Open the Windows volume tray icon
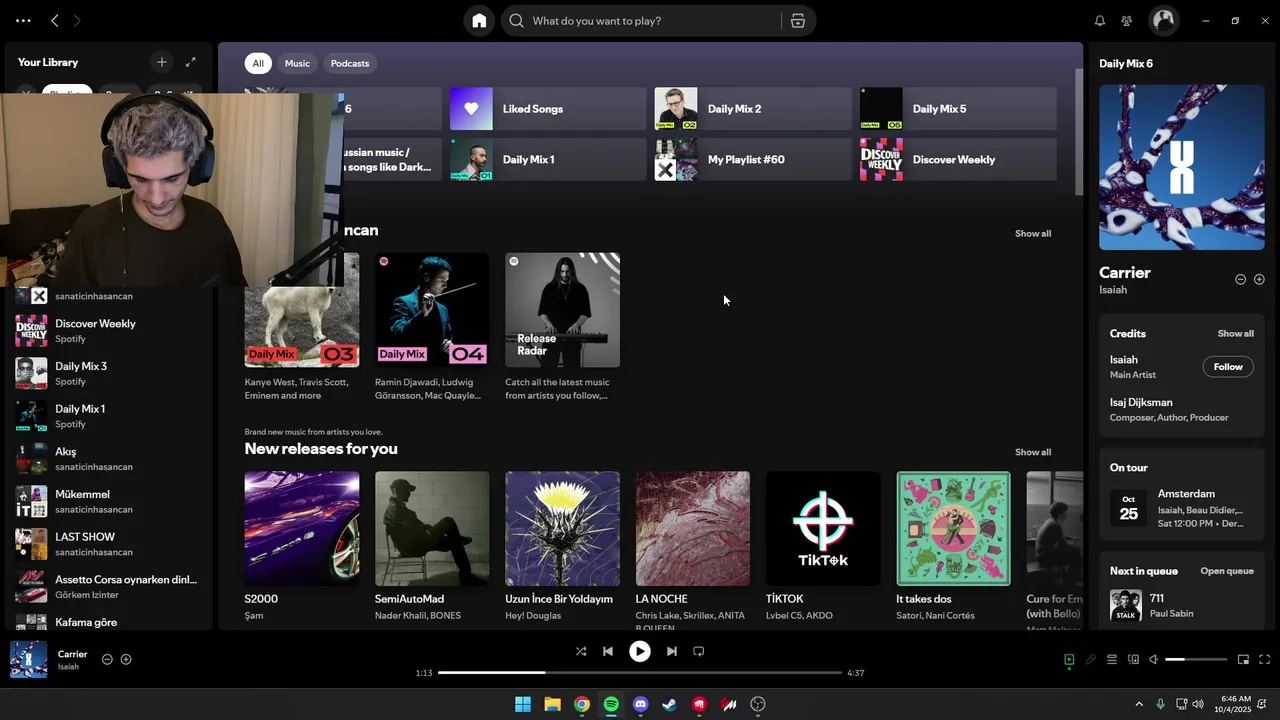 (1198, 704)
